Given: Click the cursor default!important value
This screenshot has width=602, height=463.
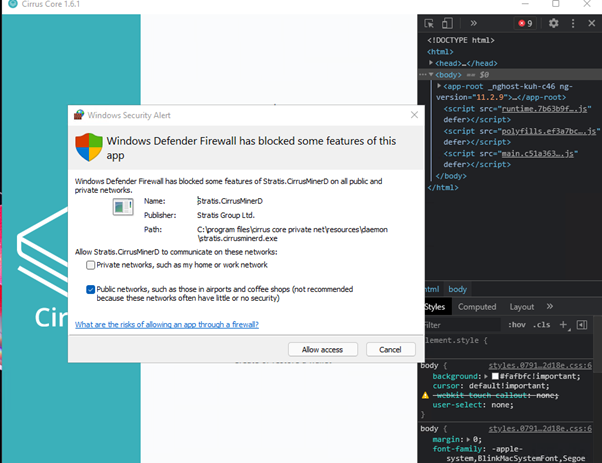Looking at the screenshot, I should tap(509, 386).
